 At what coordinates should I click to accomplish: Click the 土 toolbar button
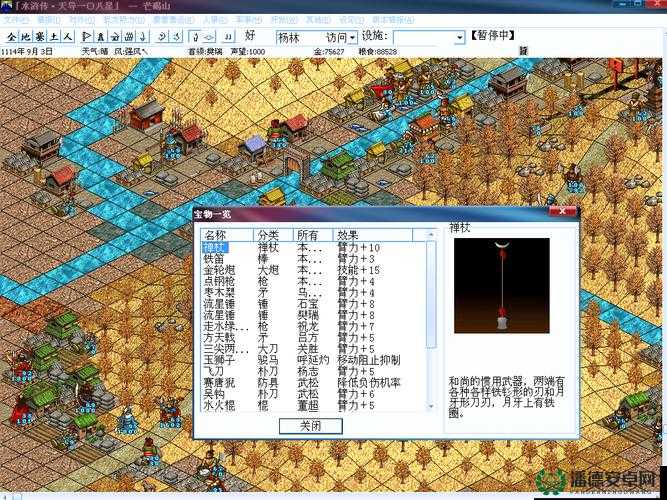[x=54, y=37]
